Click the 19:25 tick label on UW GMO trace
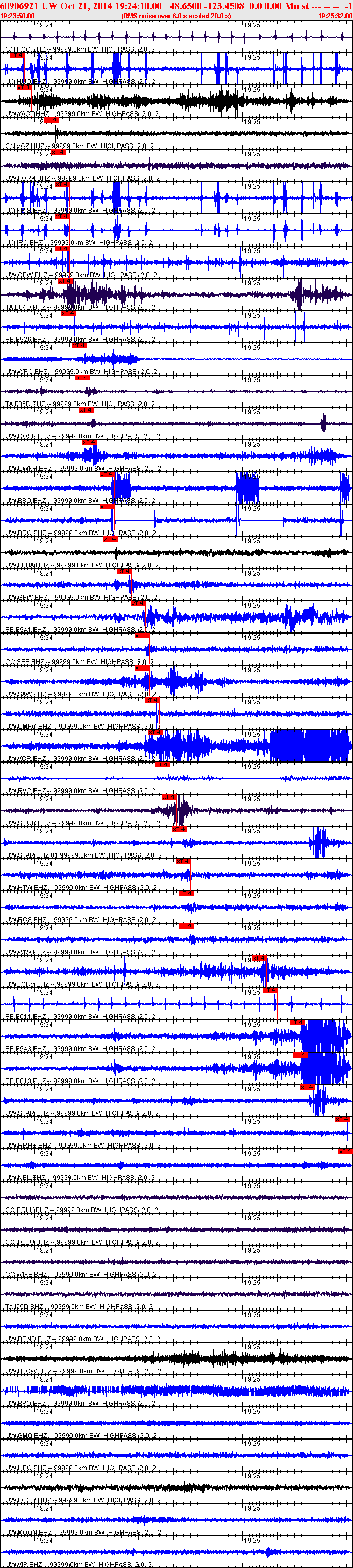353x1568 pixels. point(252,1412)
